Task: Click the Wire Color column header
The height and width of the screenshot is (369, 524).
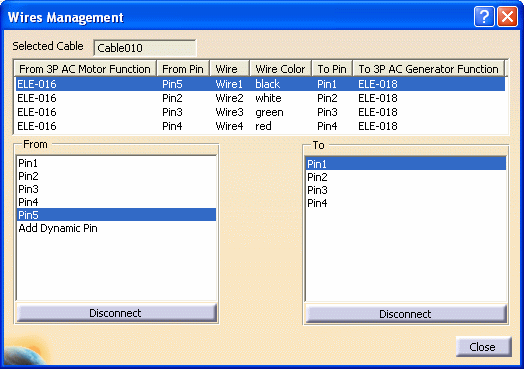Action: pyautogui.click(x=280, y=69)
